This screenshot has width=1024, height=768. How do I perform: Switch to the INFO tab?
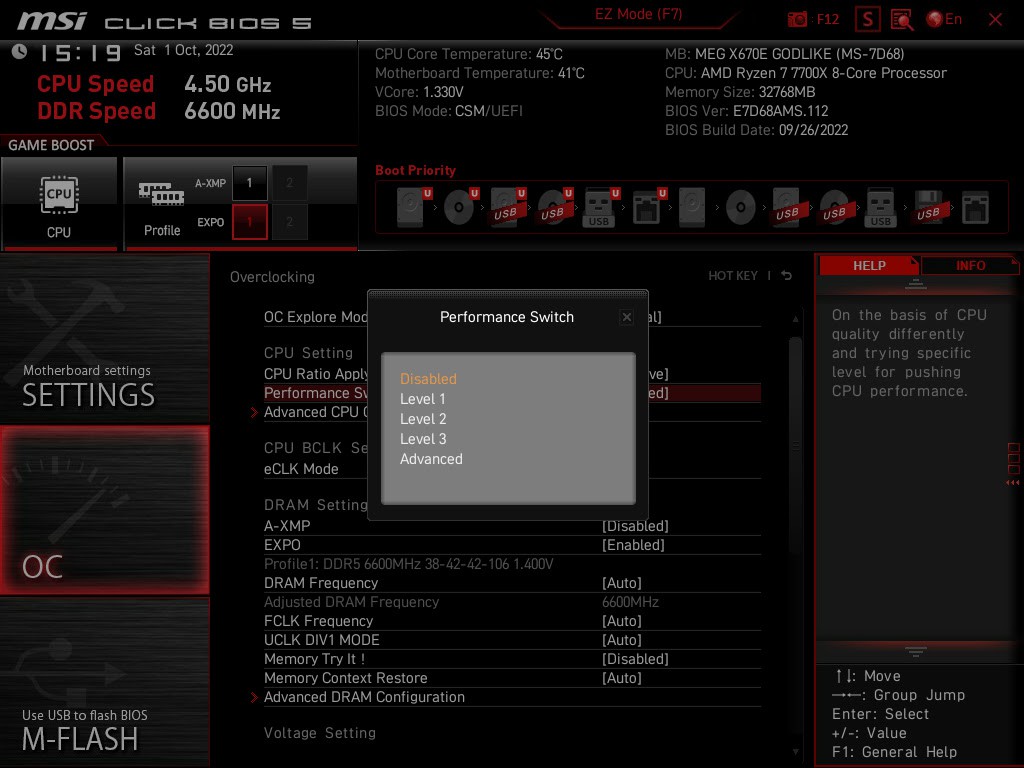[970, 266]
